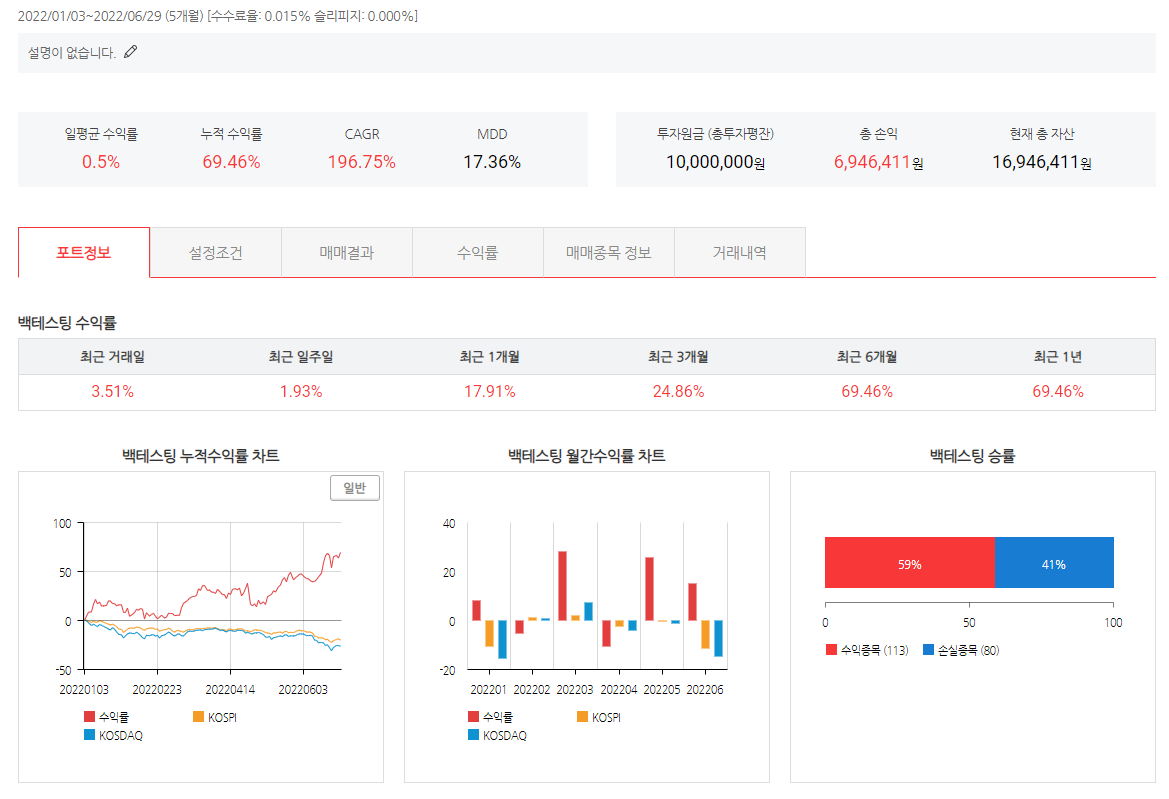
Task: Toggle KOSDAQ legend in monthly return chart
Action: pyautogui.click(x=497, y=736)
